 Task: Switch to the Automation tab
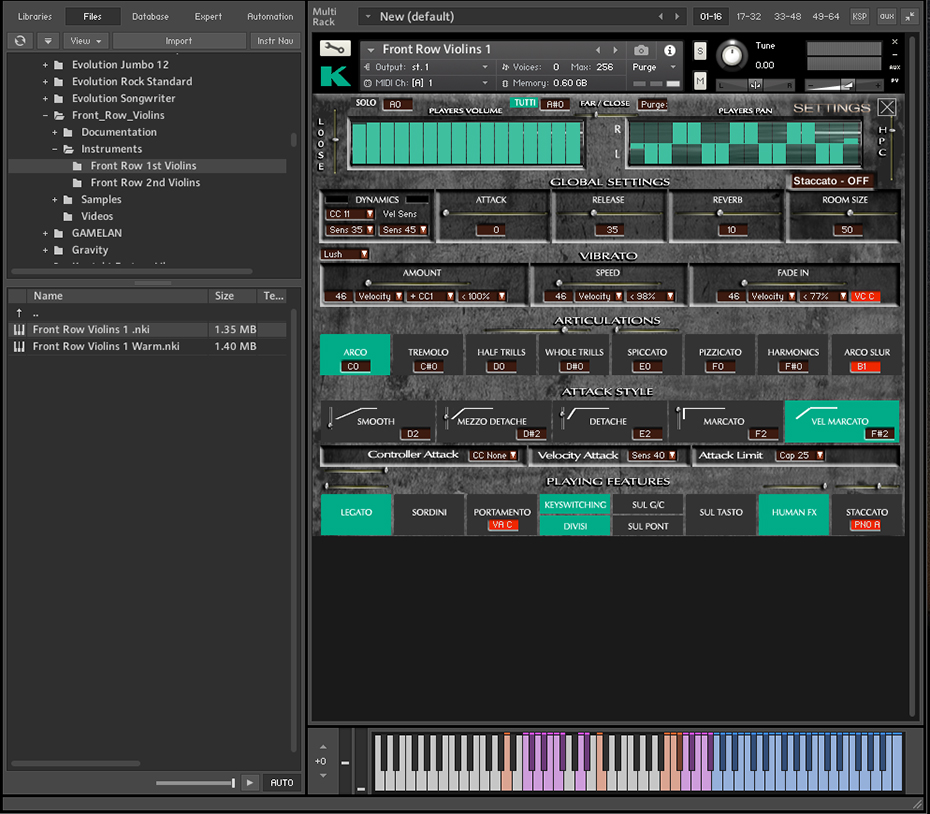click(270, 17)
